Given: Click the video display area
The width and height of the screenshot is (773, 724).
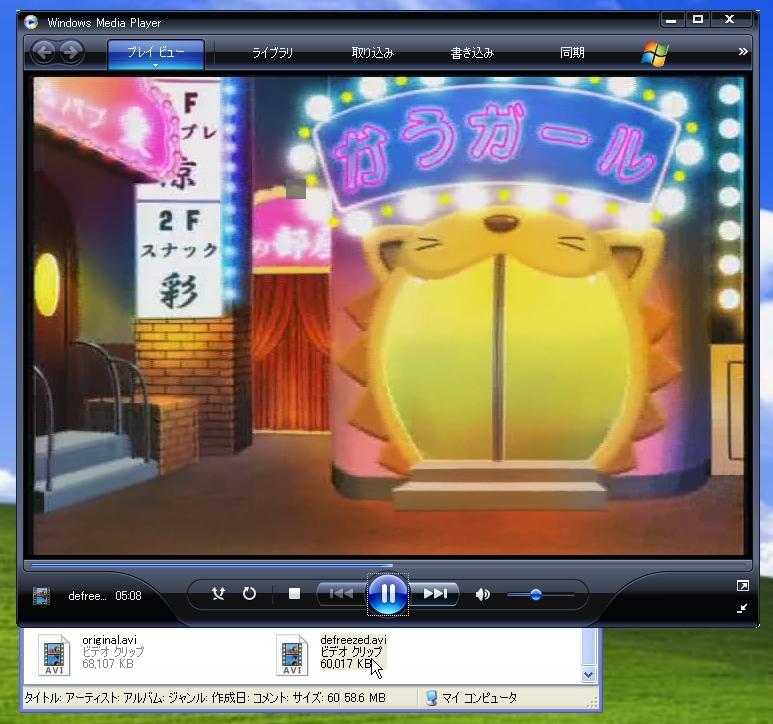Looking at the screenshot, I should (388, 316).
